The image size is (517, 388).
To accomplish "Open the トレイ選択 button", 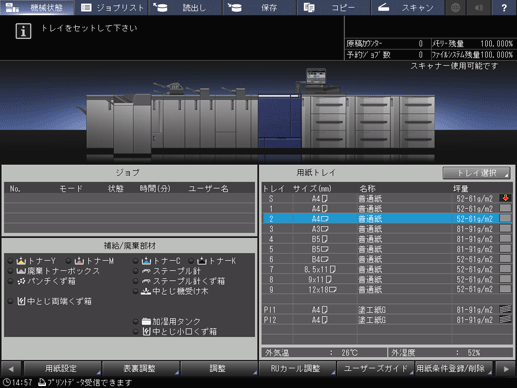I will (476, 173).
